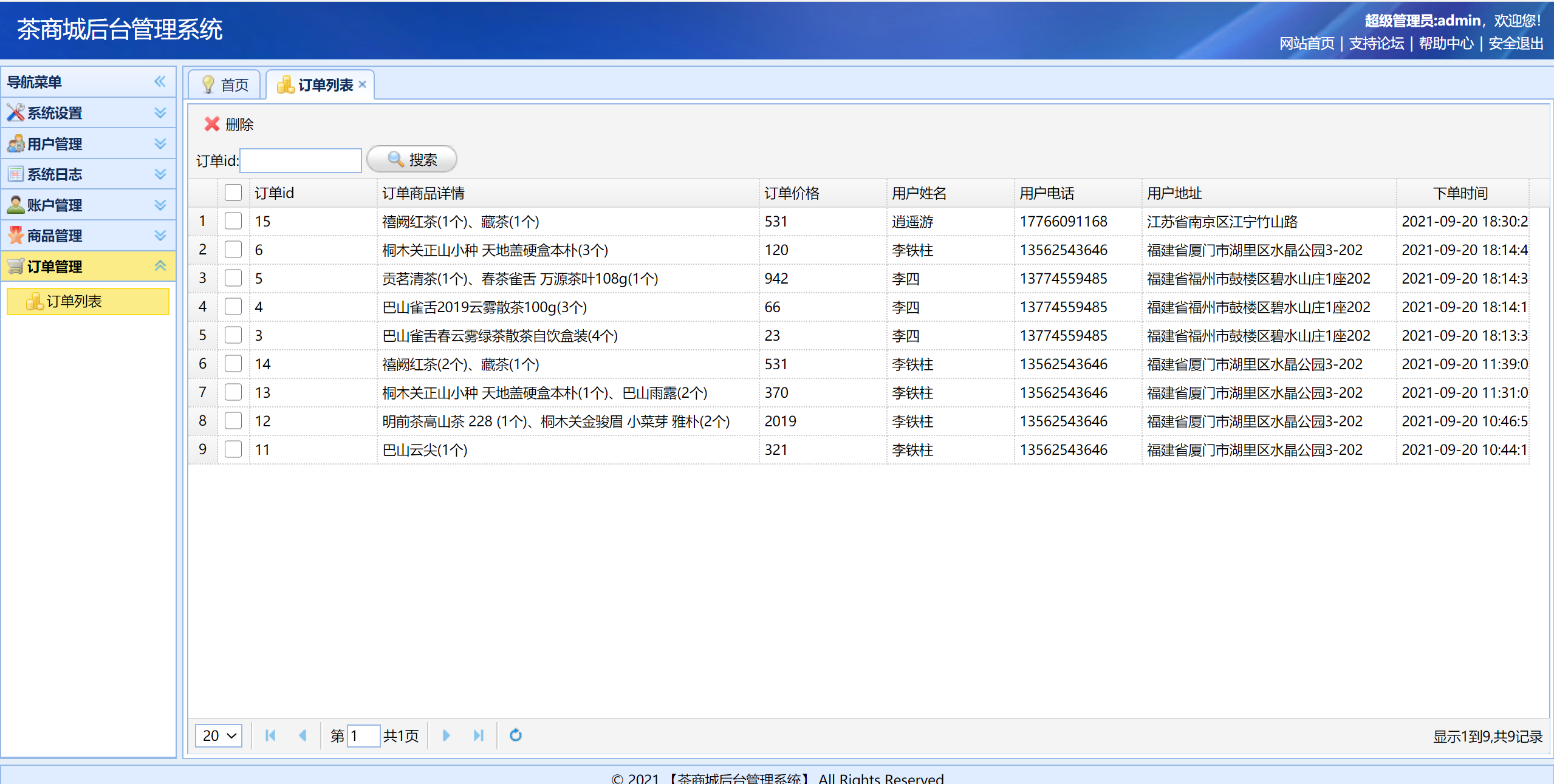1554x784 pixels.
Task: Click the red X delete icon
Action: pos(211,124)
